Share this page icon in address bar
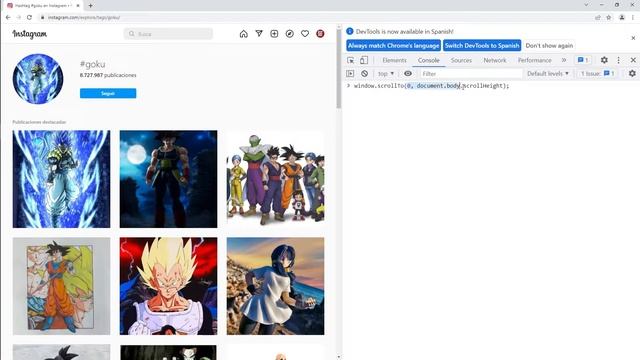The height and width of the screenshot is (360, 640). 598,18
